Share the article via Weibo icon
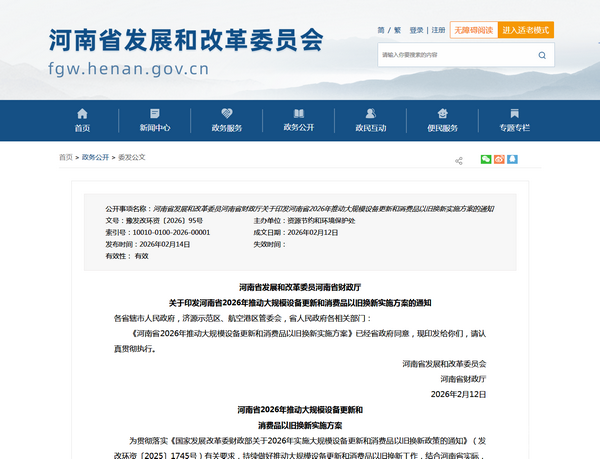This screenshot has width=600, height=459. pos(500,159)
